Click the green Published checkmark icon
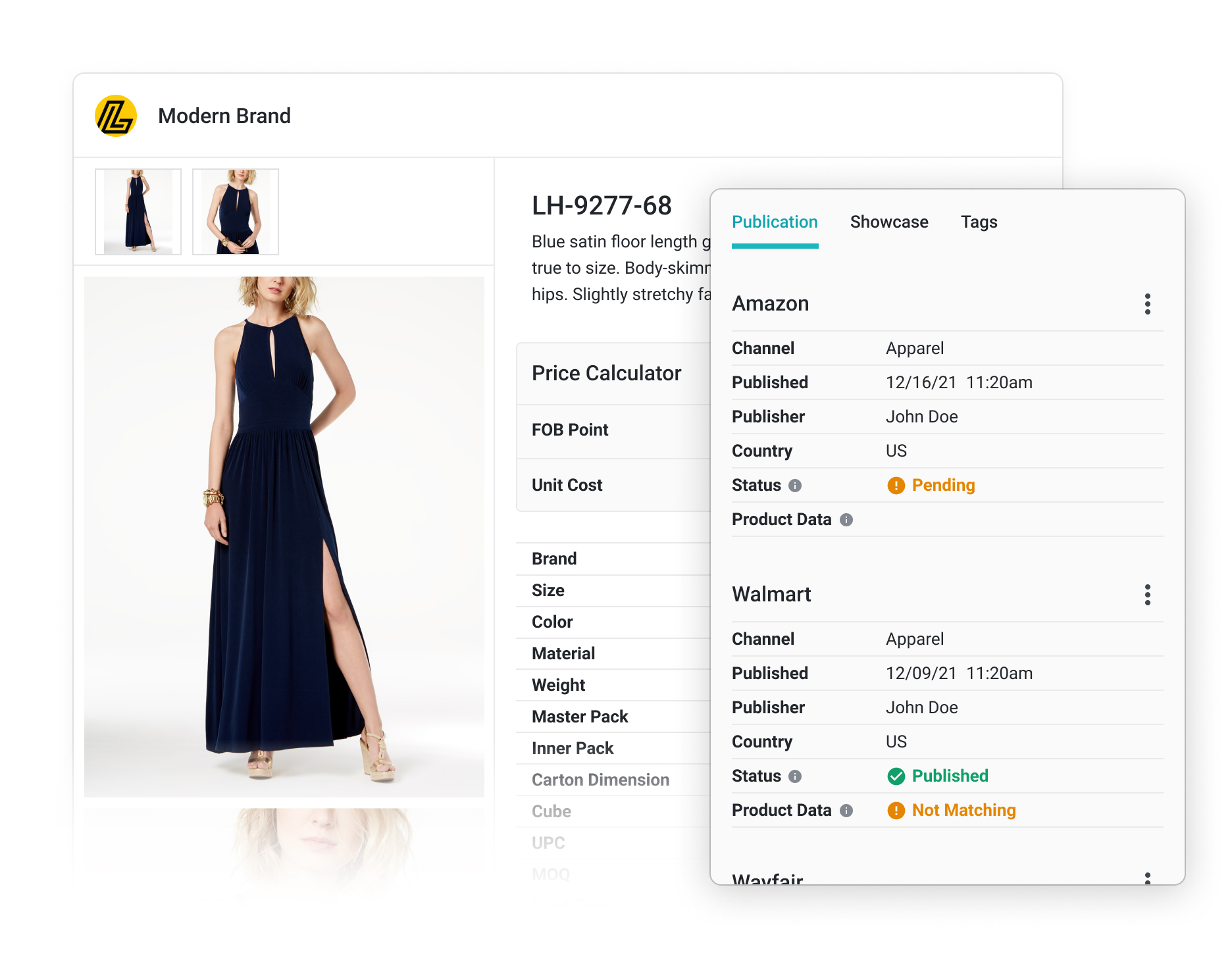1232x958 pixels. coord(896,776)
